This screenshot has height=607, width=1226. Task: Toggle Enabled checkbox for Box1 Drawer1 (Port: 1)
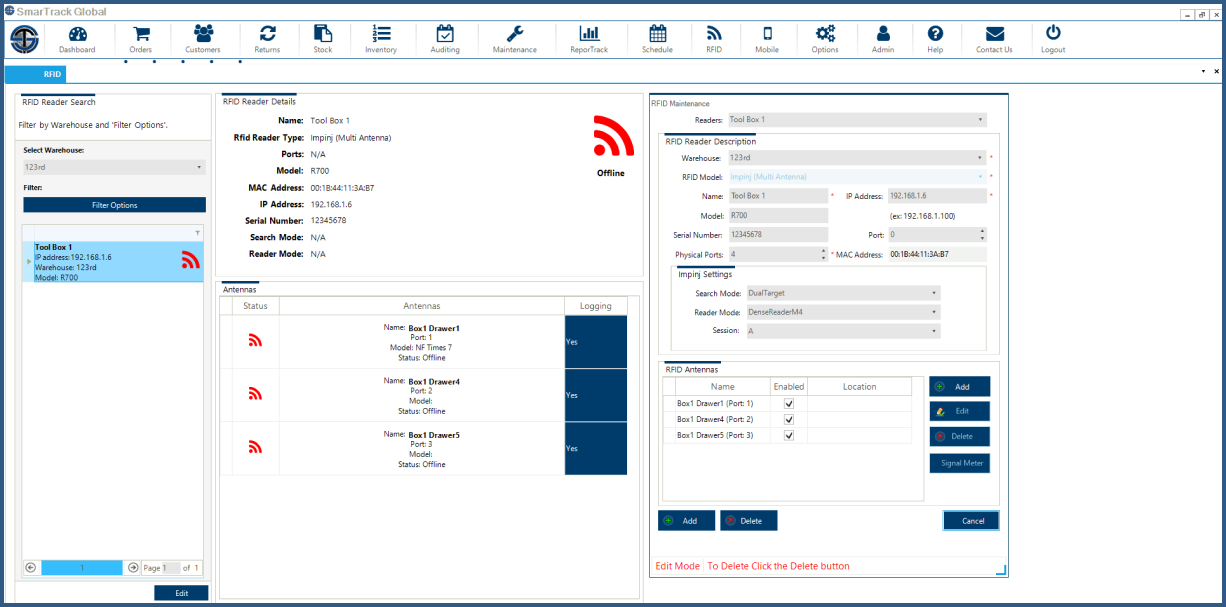788,403
